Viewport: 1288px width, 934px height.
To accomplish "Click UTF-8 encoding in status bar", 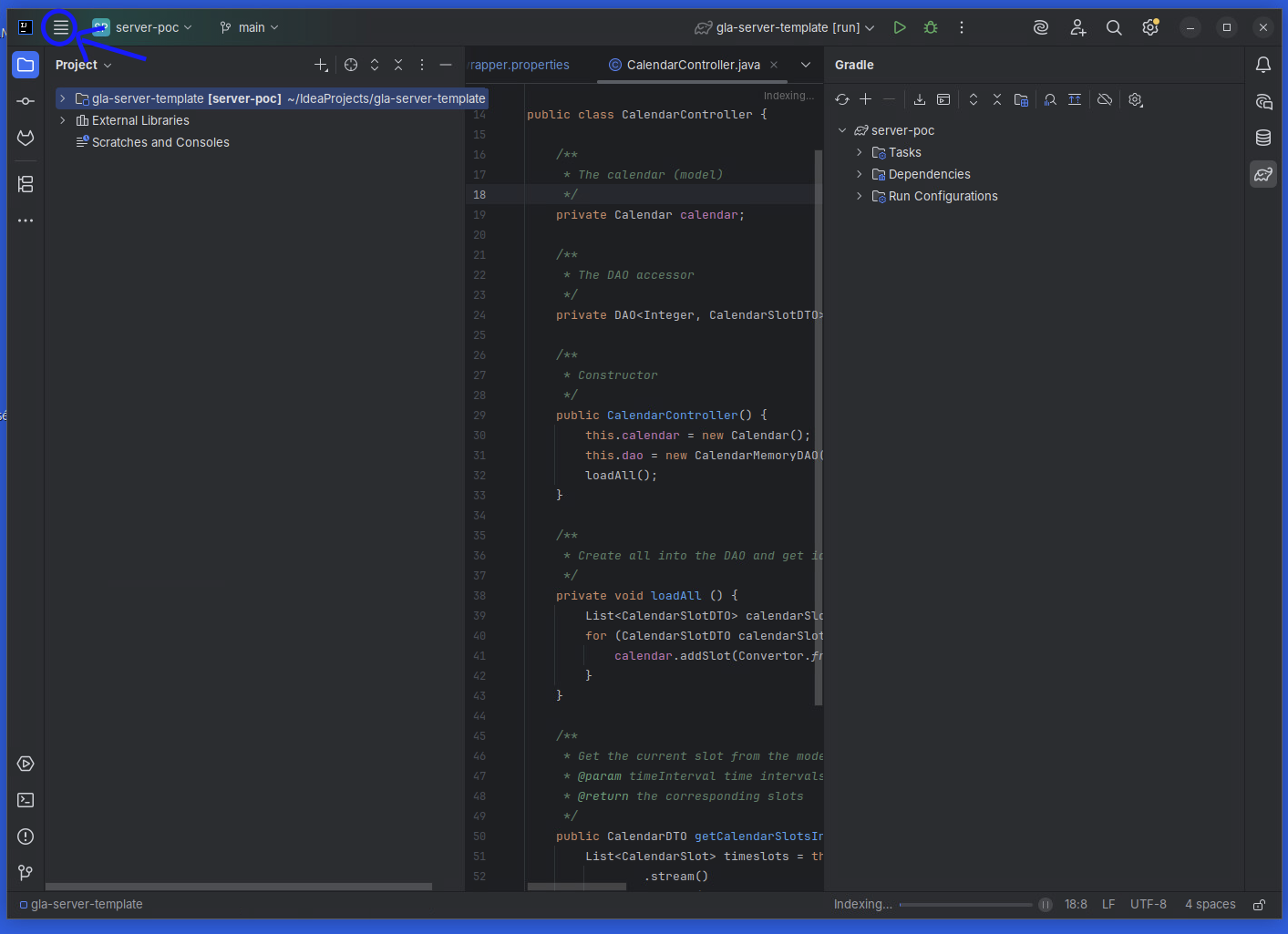I will (x=1148, y=904).
